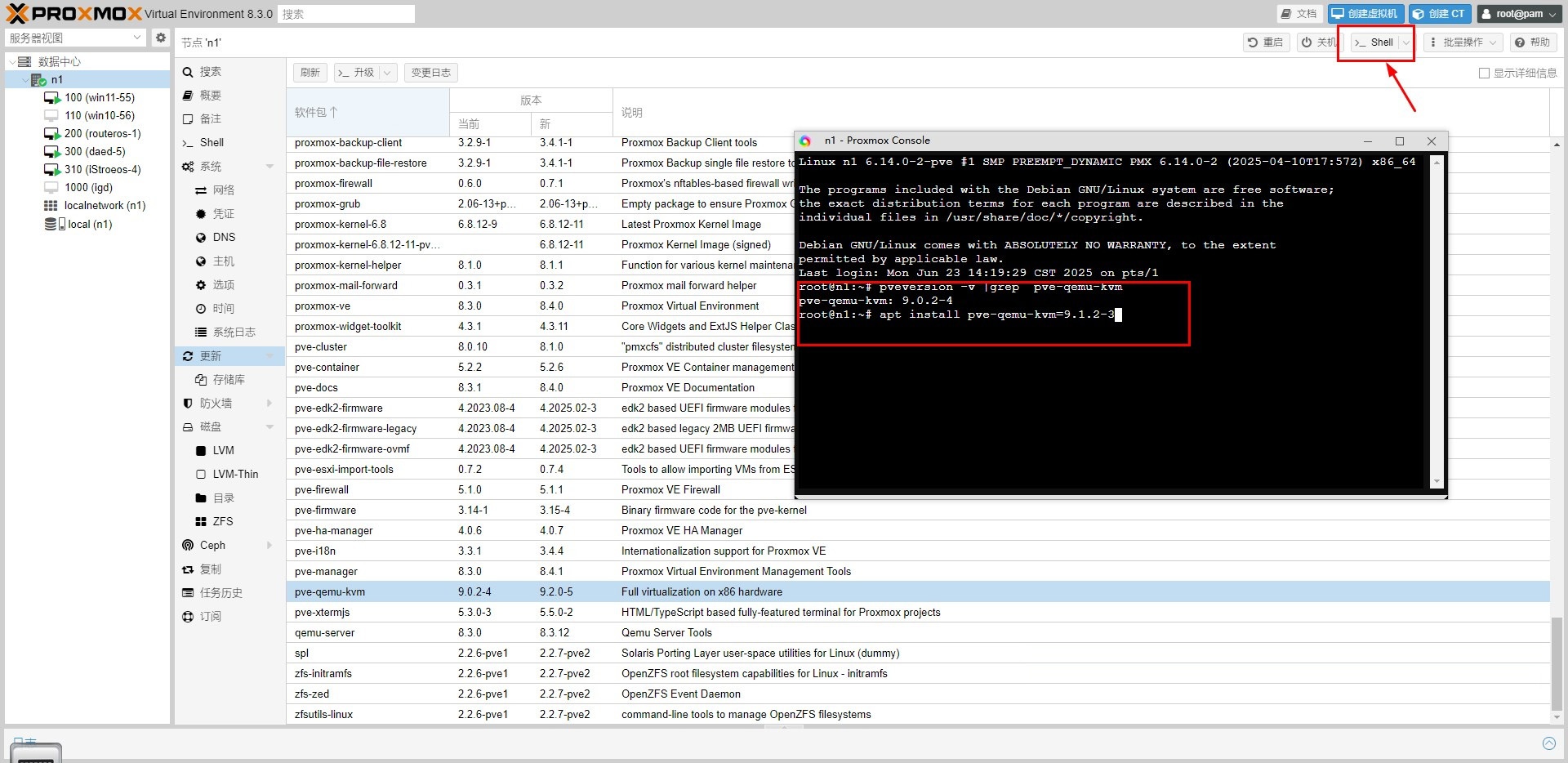This screenshot has width=1568, height=763.
Task: Open Shell button dropdown arrow
Action: pos(1406,42)
